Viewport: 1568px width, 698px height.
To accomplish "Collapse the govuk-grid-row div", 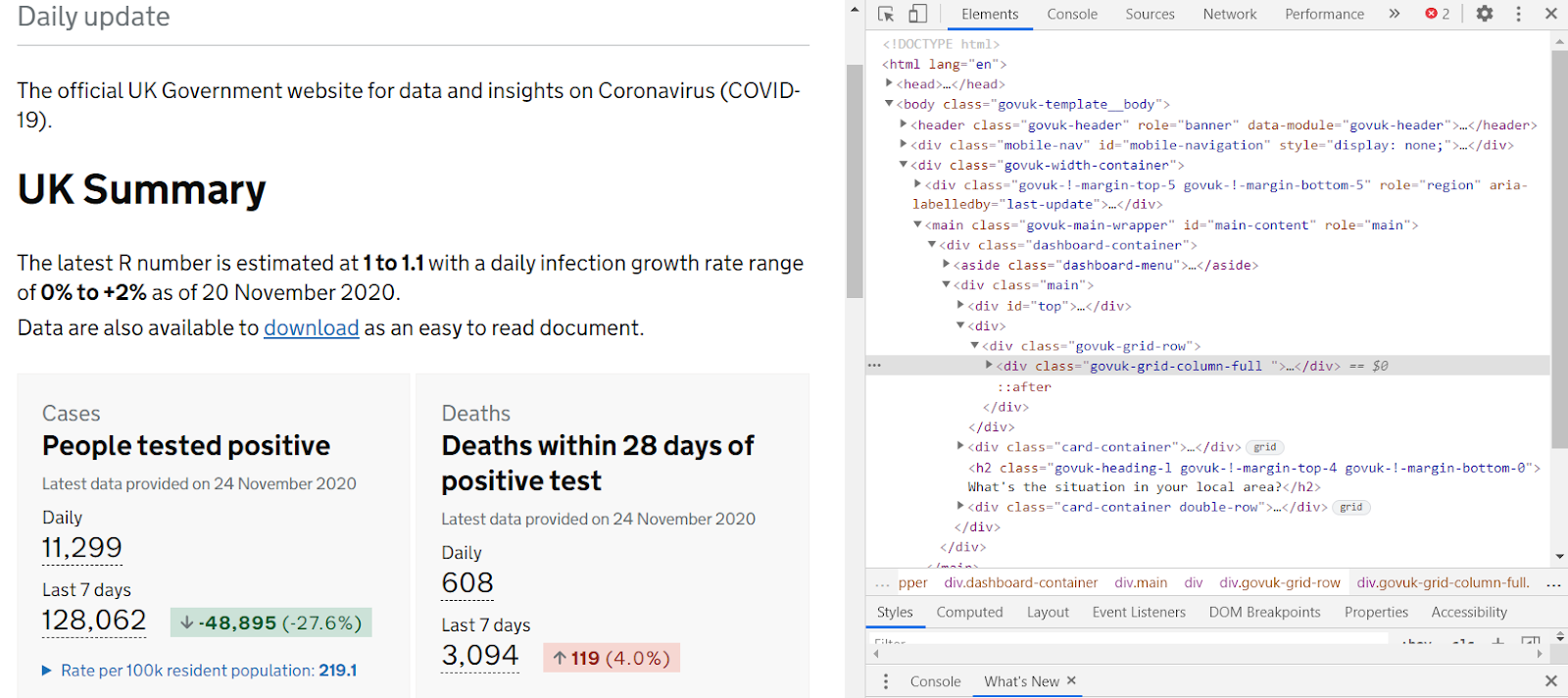I will (x=975, y=345).
